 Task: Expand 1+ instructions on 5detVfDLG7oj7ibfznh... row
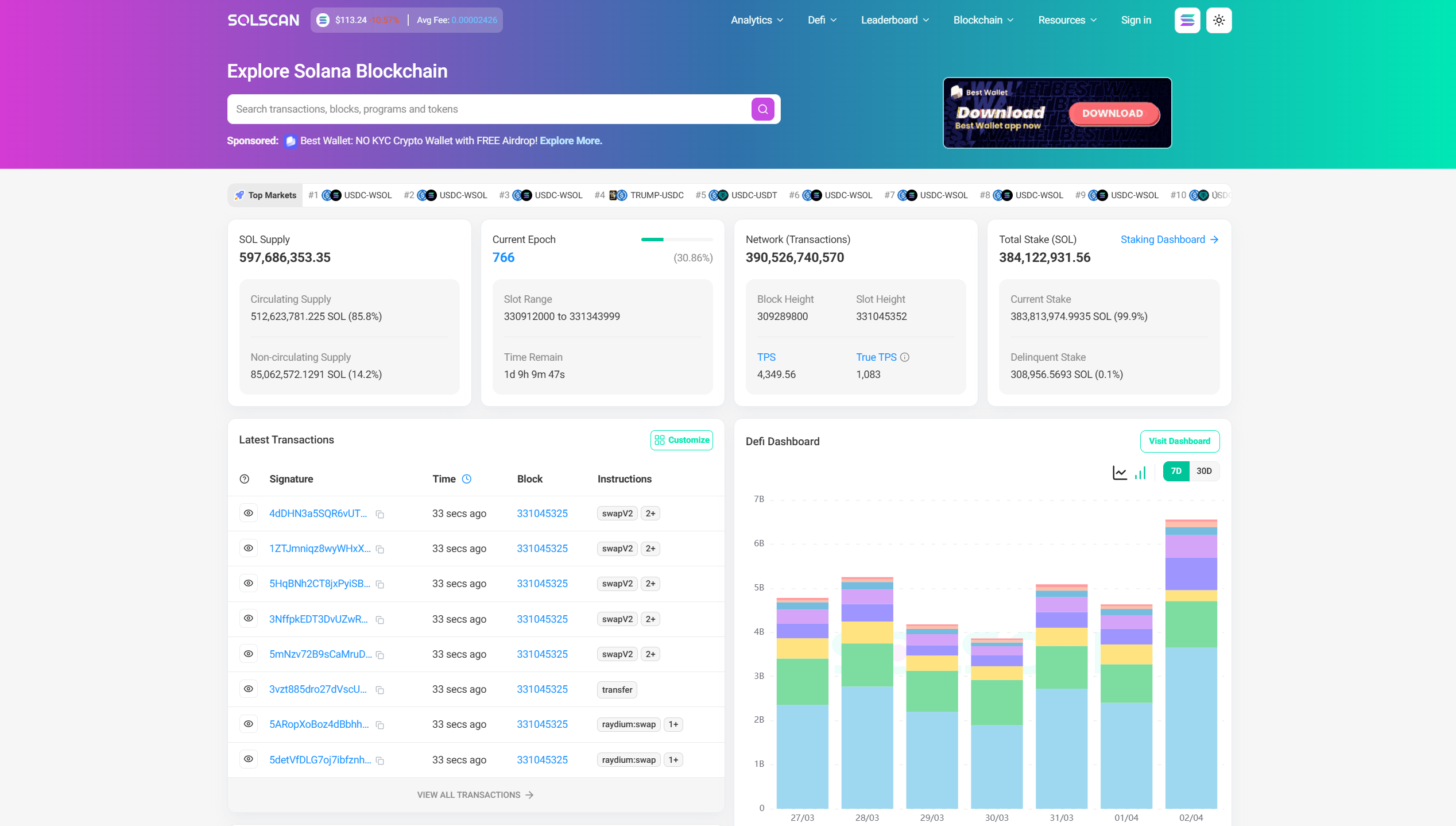[673, 760]
